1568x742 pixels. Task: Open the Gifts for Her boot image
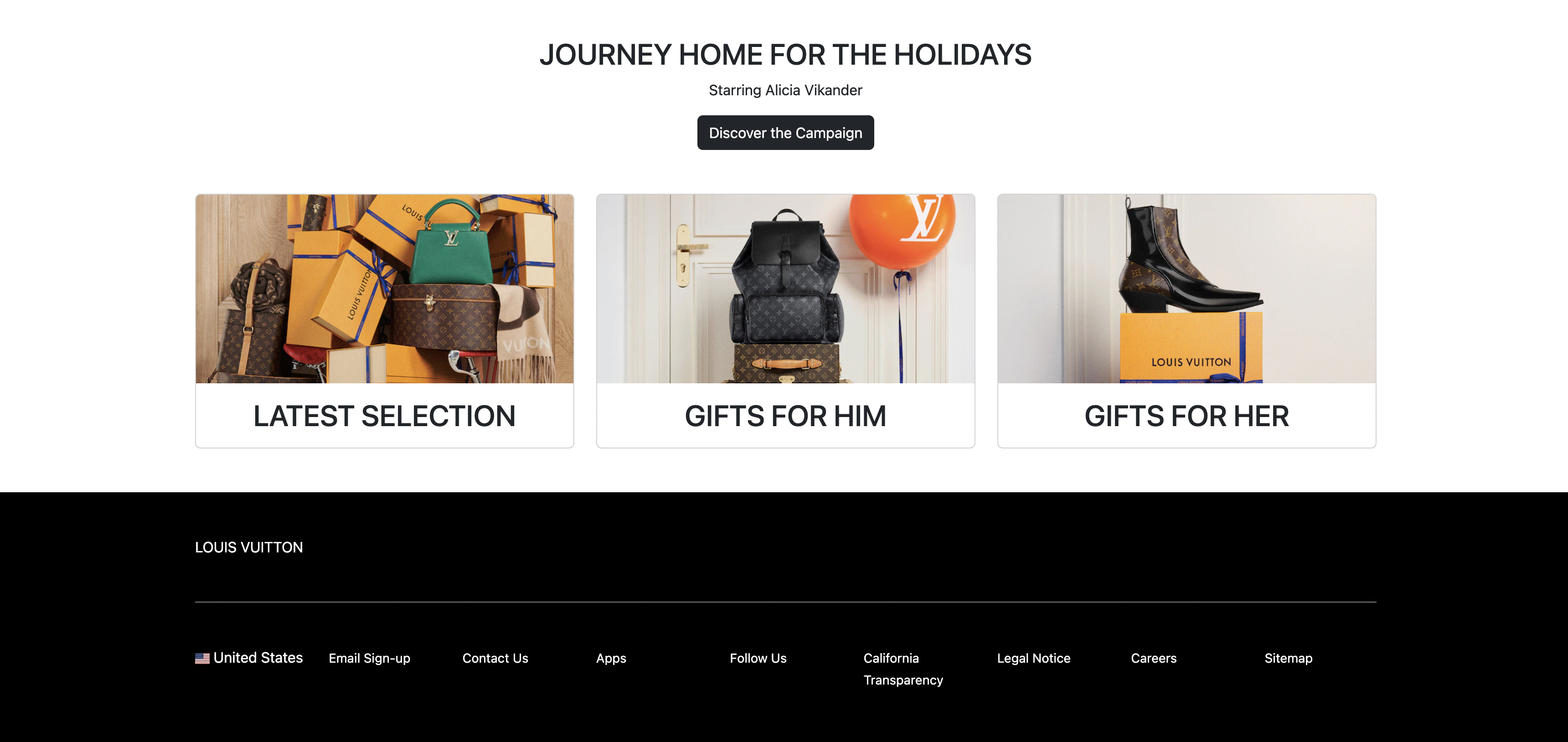tap(1186, 289)
